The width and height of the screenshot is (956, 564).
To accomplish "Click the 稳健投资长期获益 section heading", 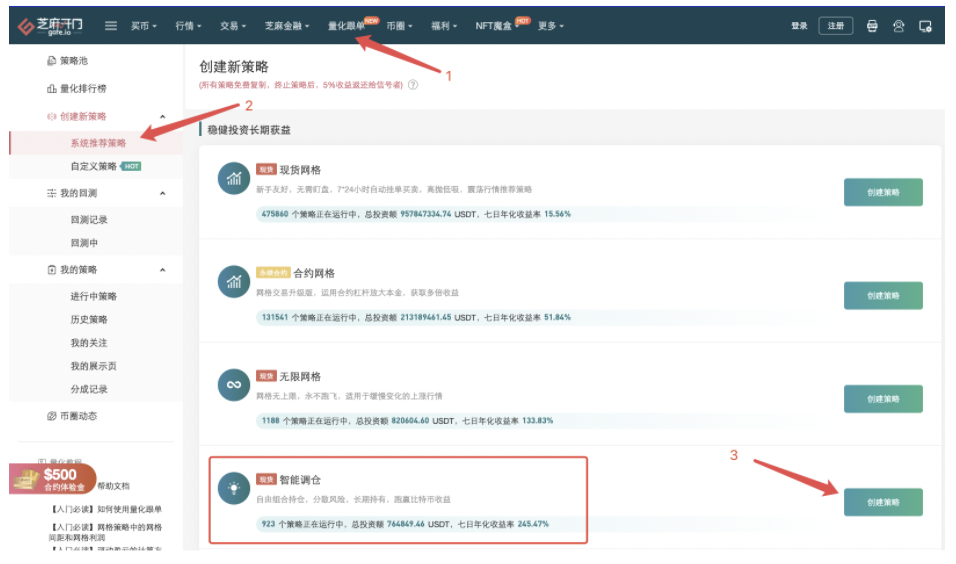I will 249,130.
